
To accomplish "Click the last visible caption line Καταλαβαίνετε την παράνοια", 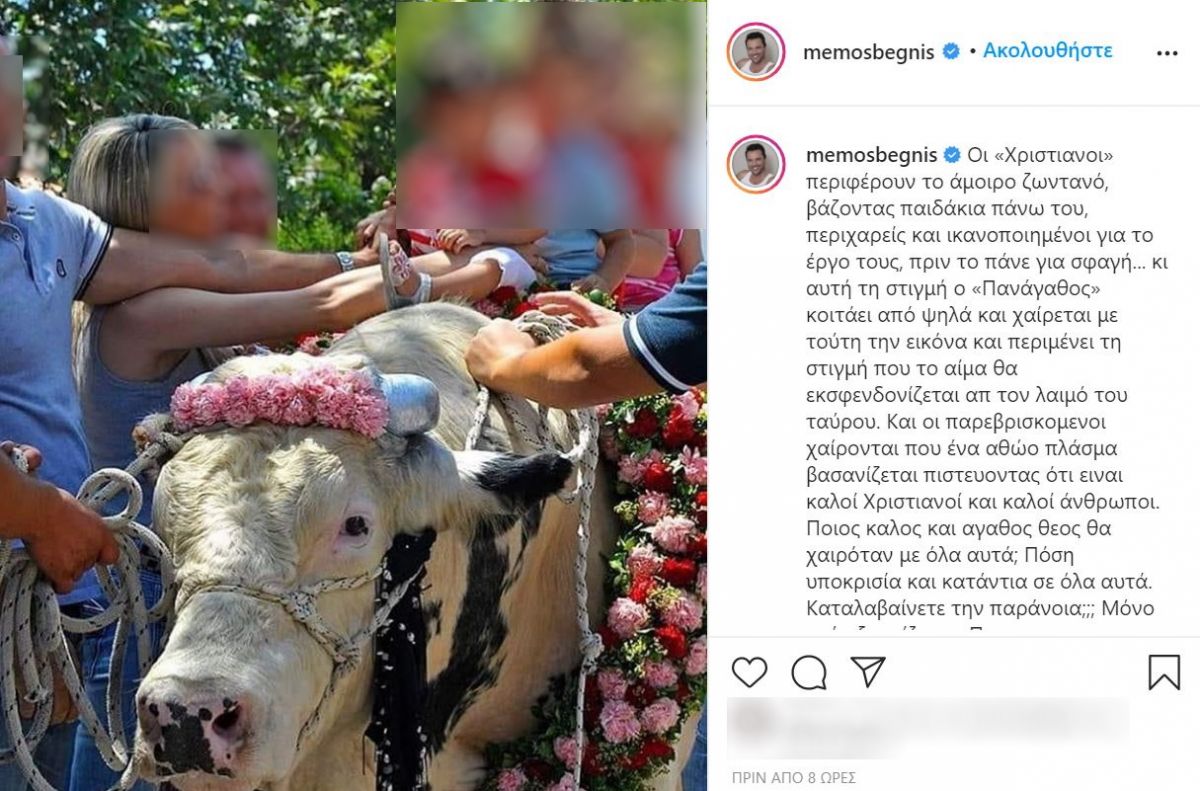I will pyautogui.click(x=980, y=608).
